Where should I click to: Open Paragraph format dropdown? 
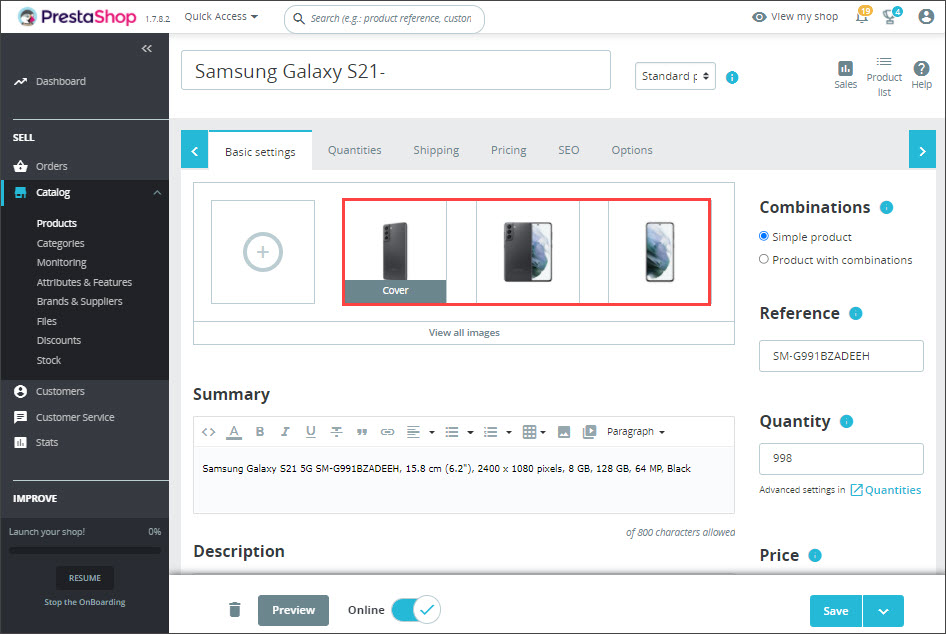pos(636,432)
